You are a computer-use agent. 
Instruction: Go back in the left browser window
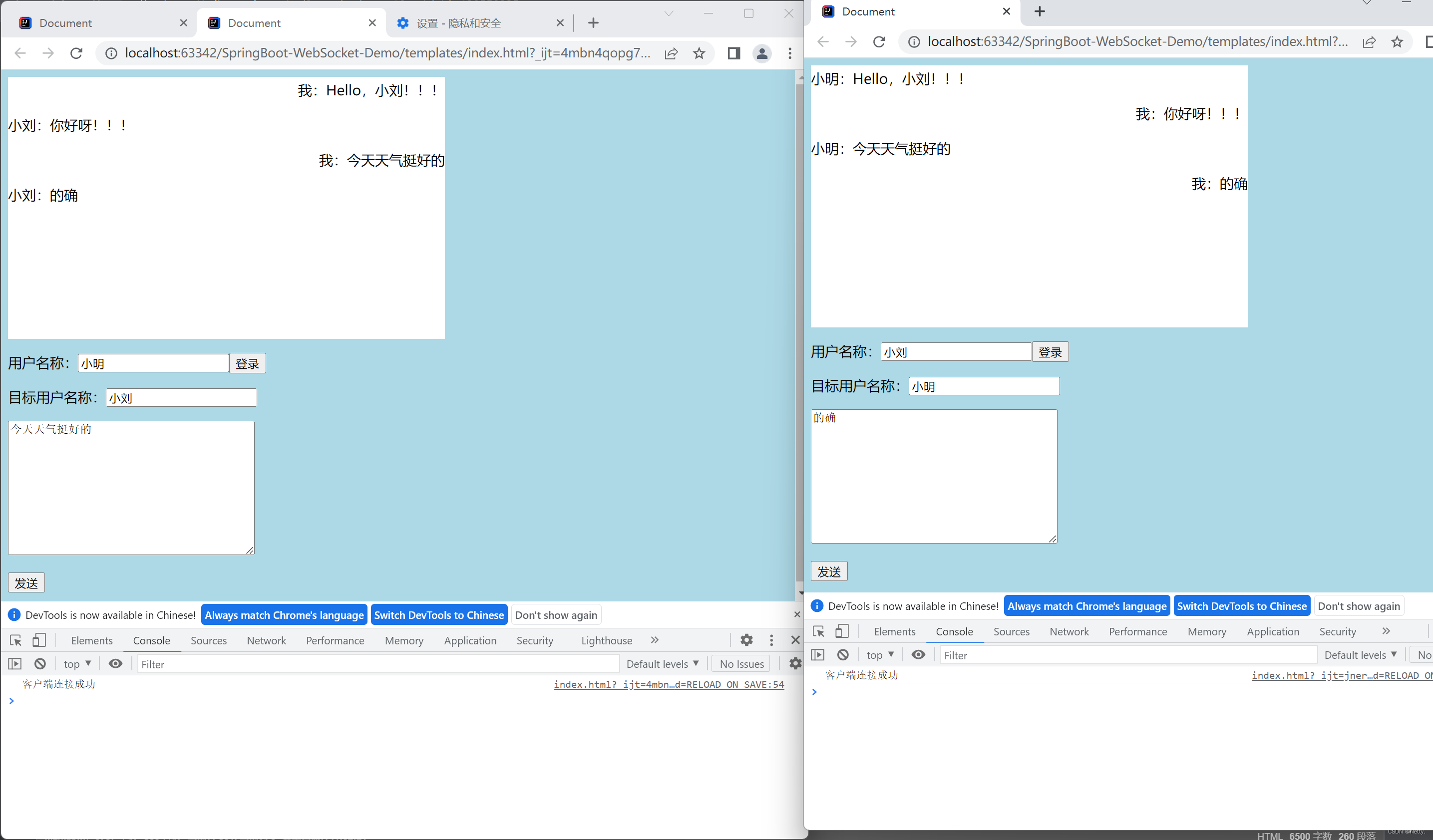point(20,53)
